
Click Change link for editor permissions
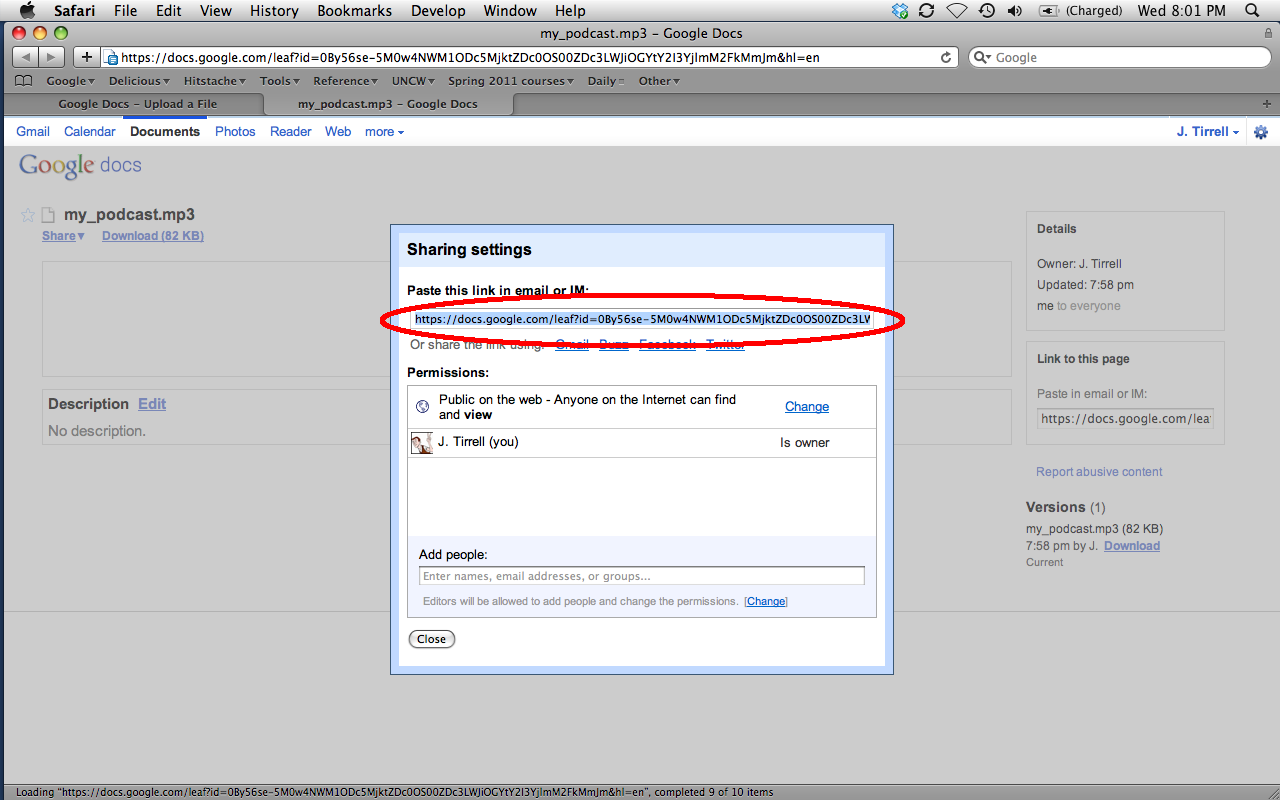click(766, 601)
